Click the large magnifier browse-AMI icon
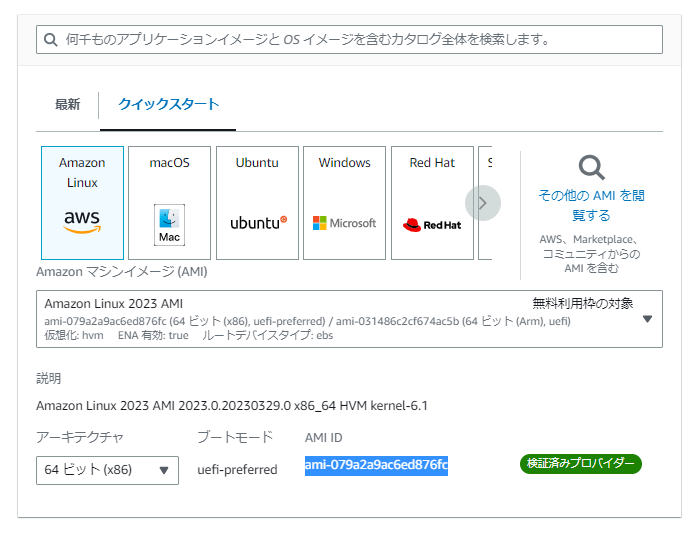Screen dimensions: 697x533 point(591,167)
